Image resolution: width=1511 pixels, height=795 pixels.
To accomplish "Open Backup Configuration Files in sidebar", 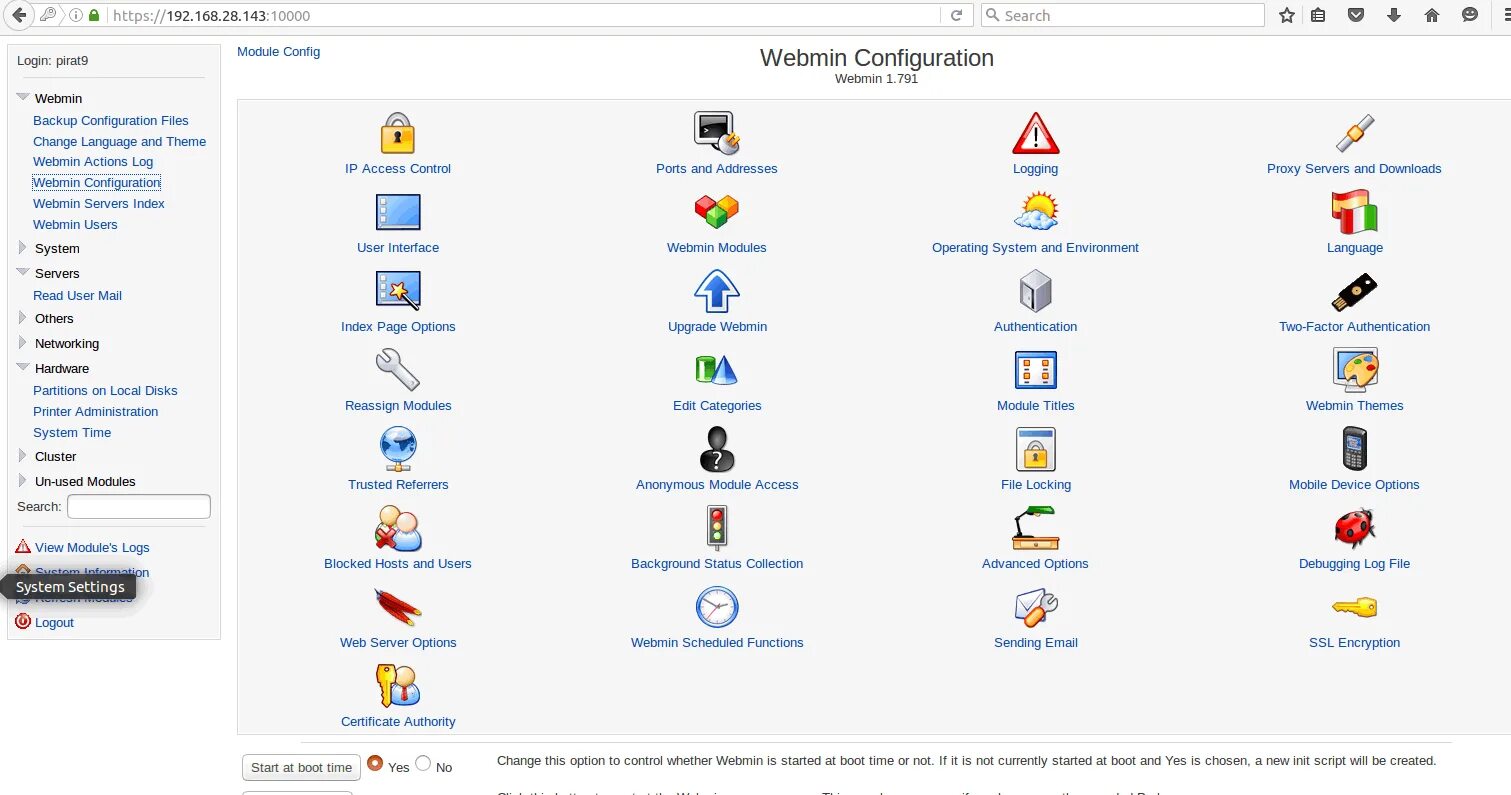I will [111, 120].
